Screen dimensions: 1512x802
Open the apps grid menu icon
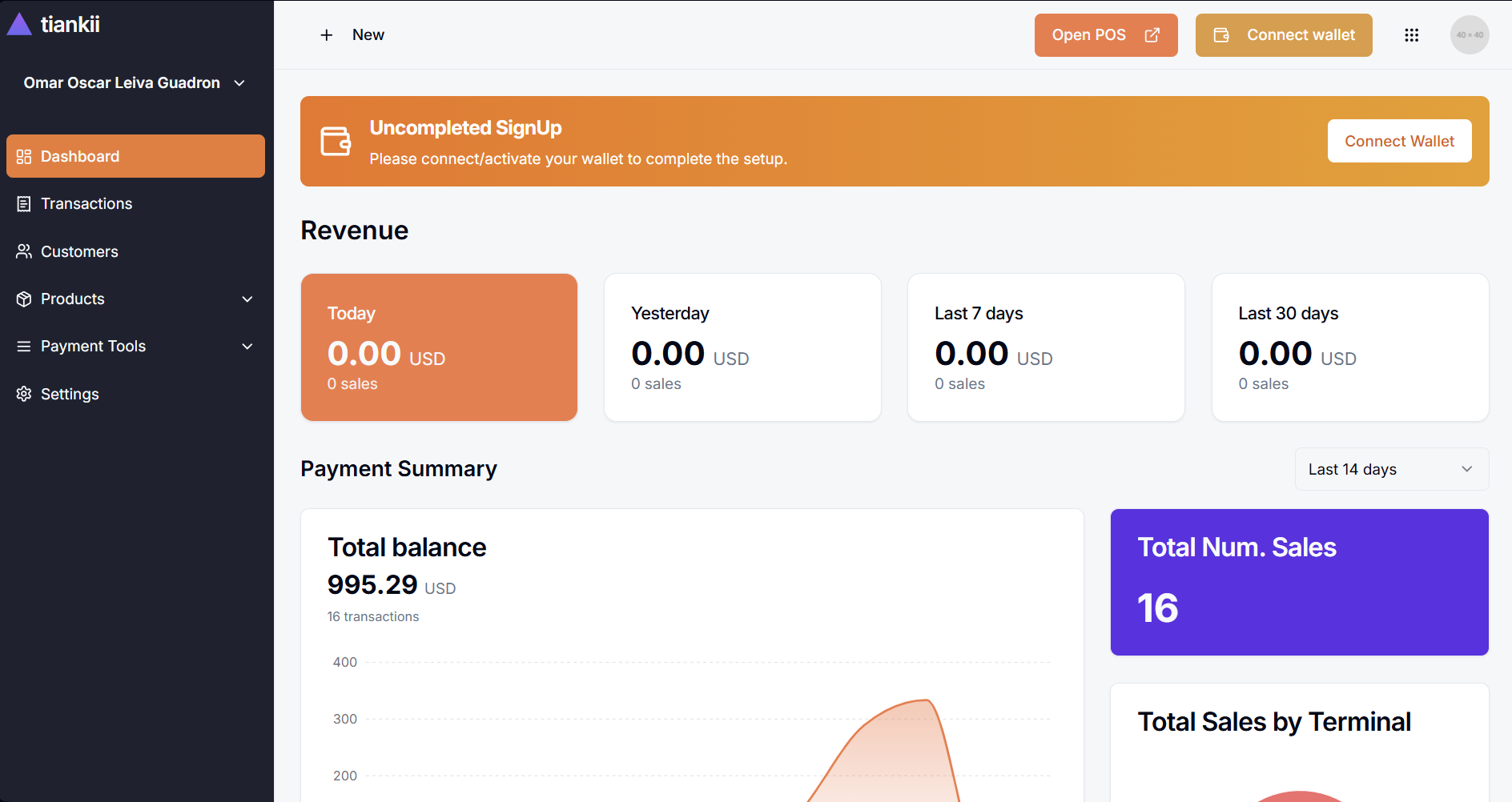[x=1411, y=35]
